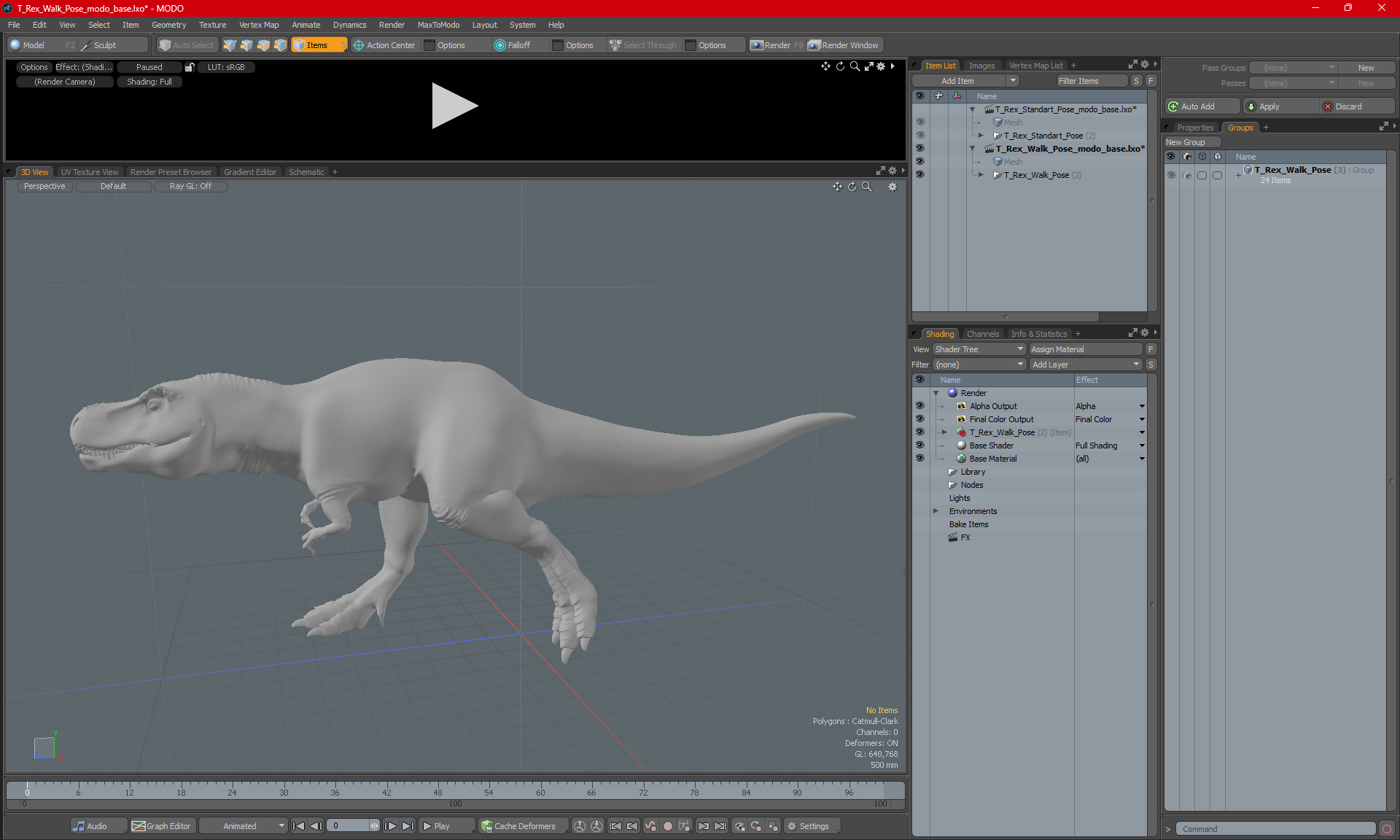The image size is (1400, 840).
Task: Click Assign Material button
Action: [x=1086, y=349]
